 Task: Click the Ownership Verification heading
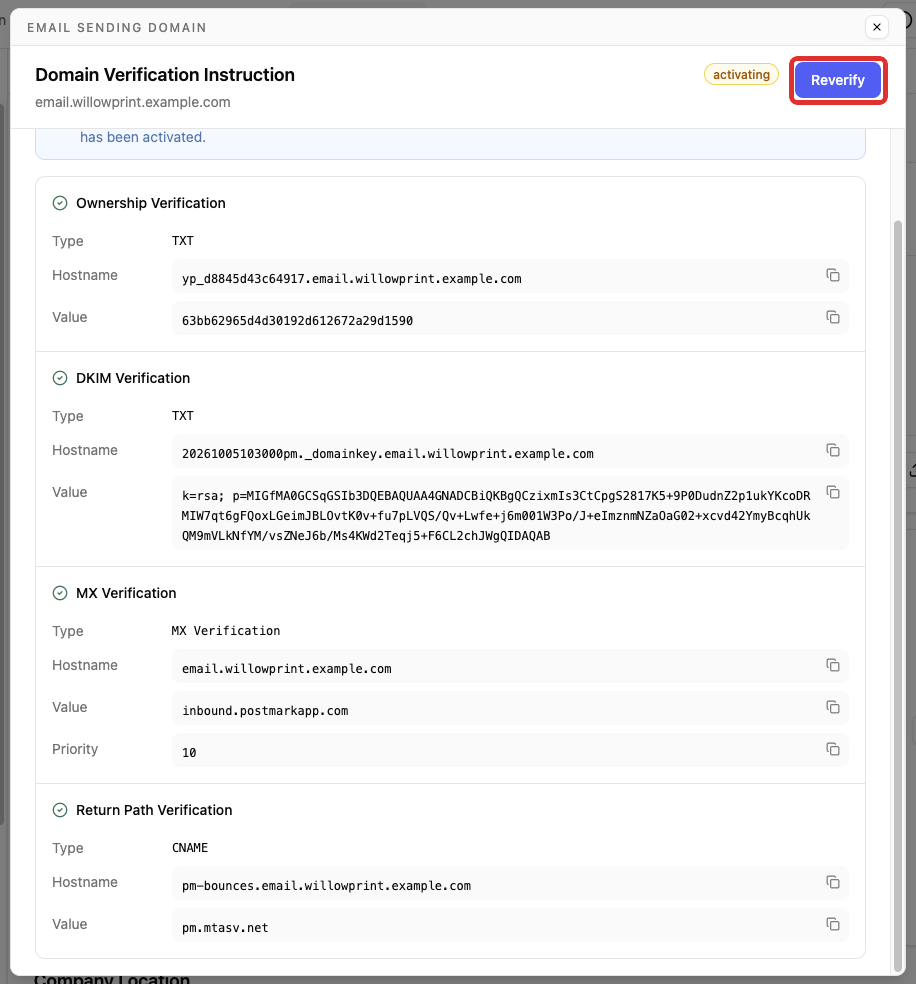pos(151,203)
